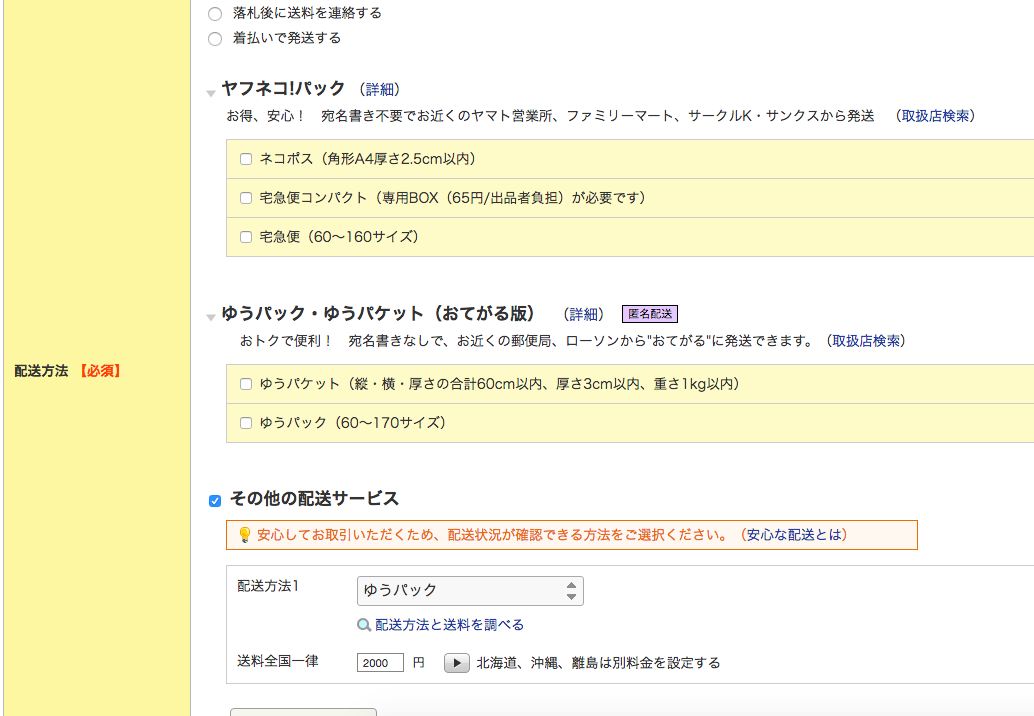Viewport: 1034px width, 716px height.
Task: Click ヤフネコ!パック heading text
Action: pos(283,88)
